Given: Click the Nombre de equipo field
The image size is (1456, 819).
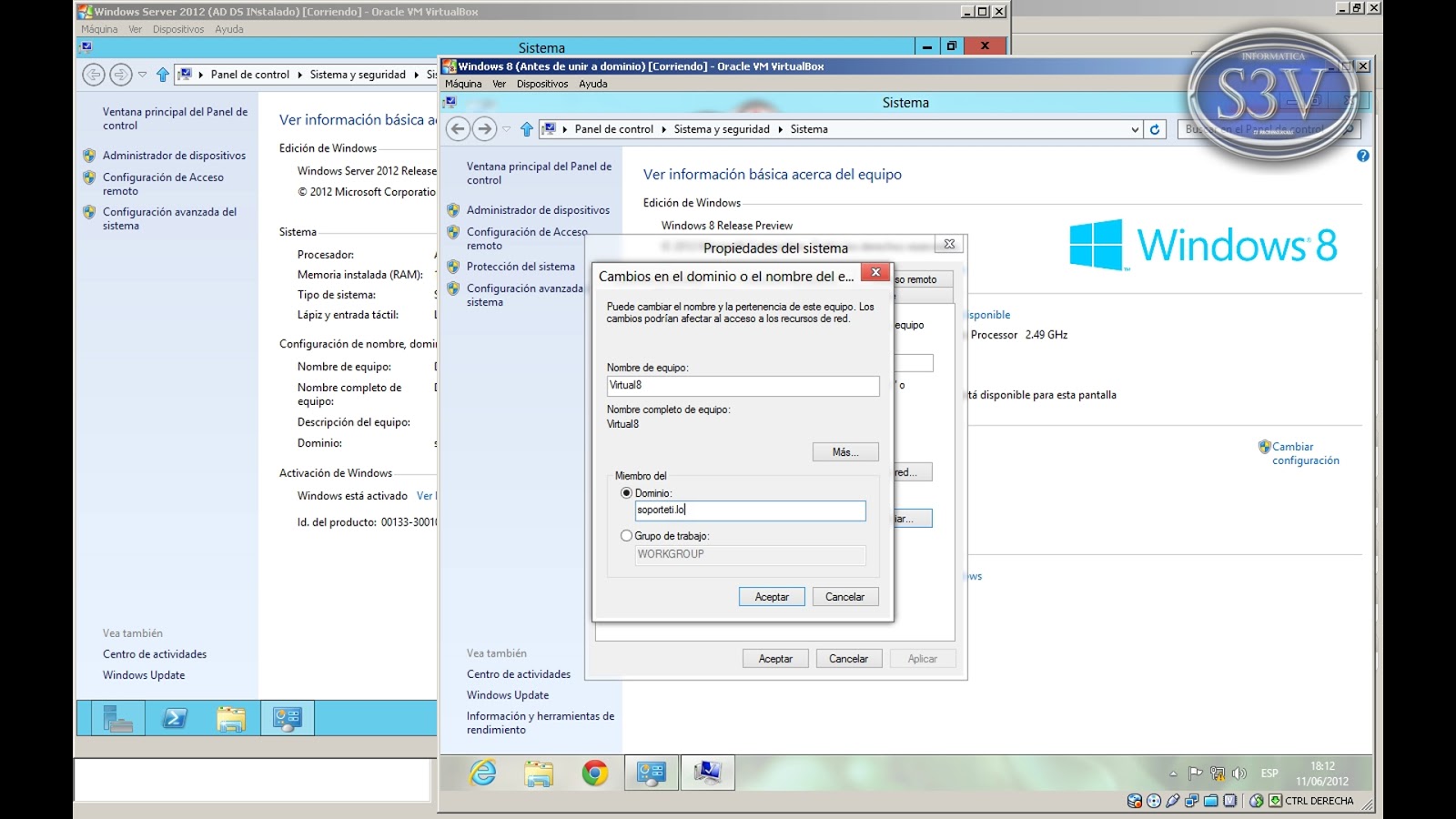Looking at the screenshot, I should coord(743,386).
